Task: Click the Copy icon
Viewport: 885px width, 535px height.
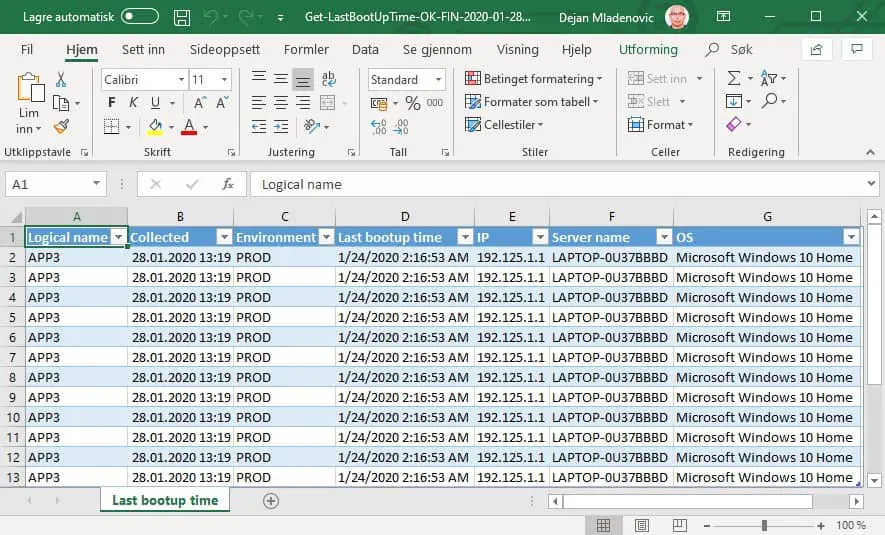Action: coord(60,103)
